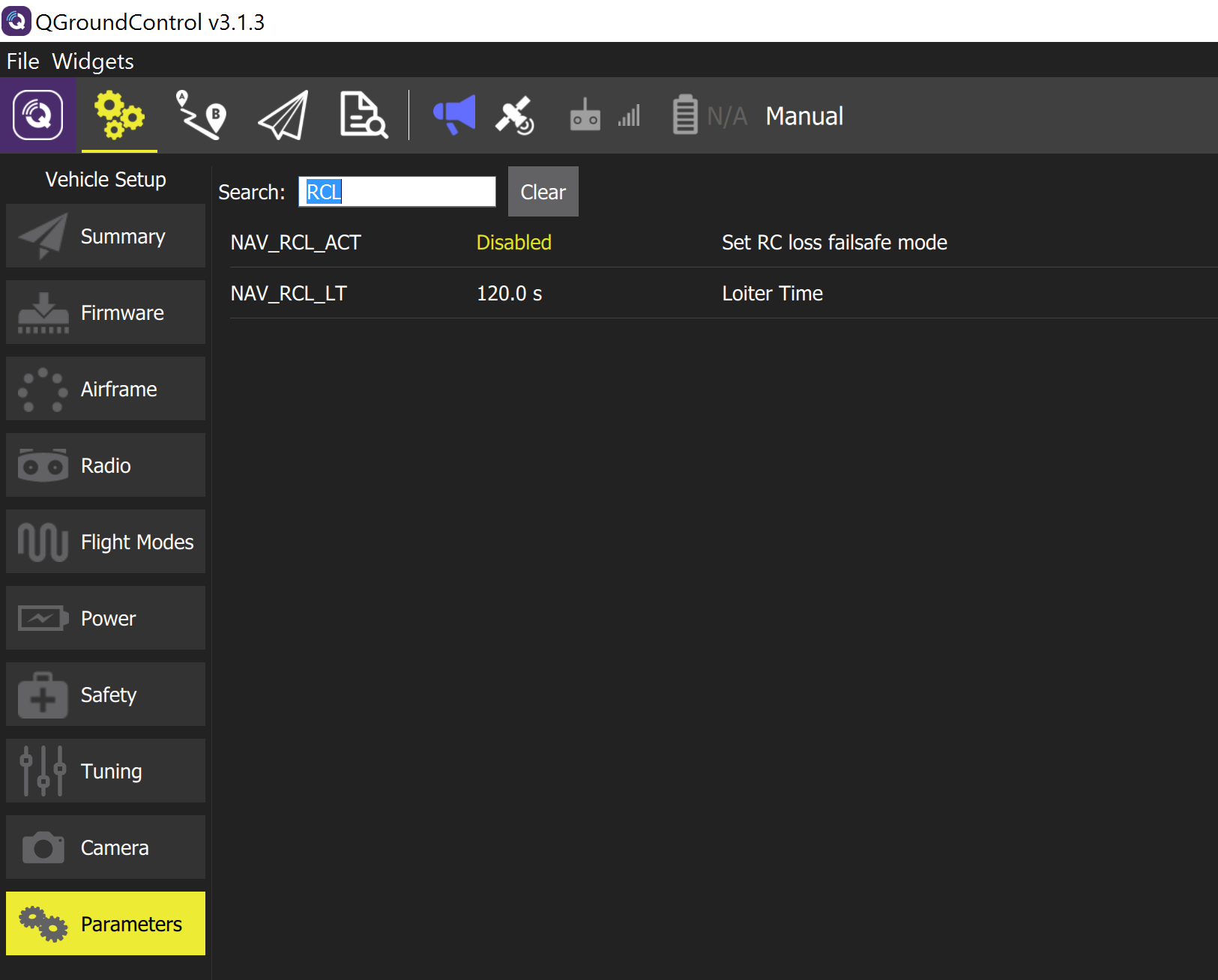Image resolution: width=1218 pixels, height=980 pixels.
Task: Check GPS status via satellite icon
Action: [x=516, y=115]
